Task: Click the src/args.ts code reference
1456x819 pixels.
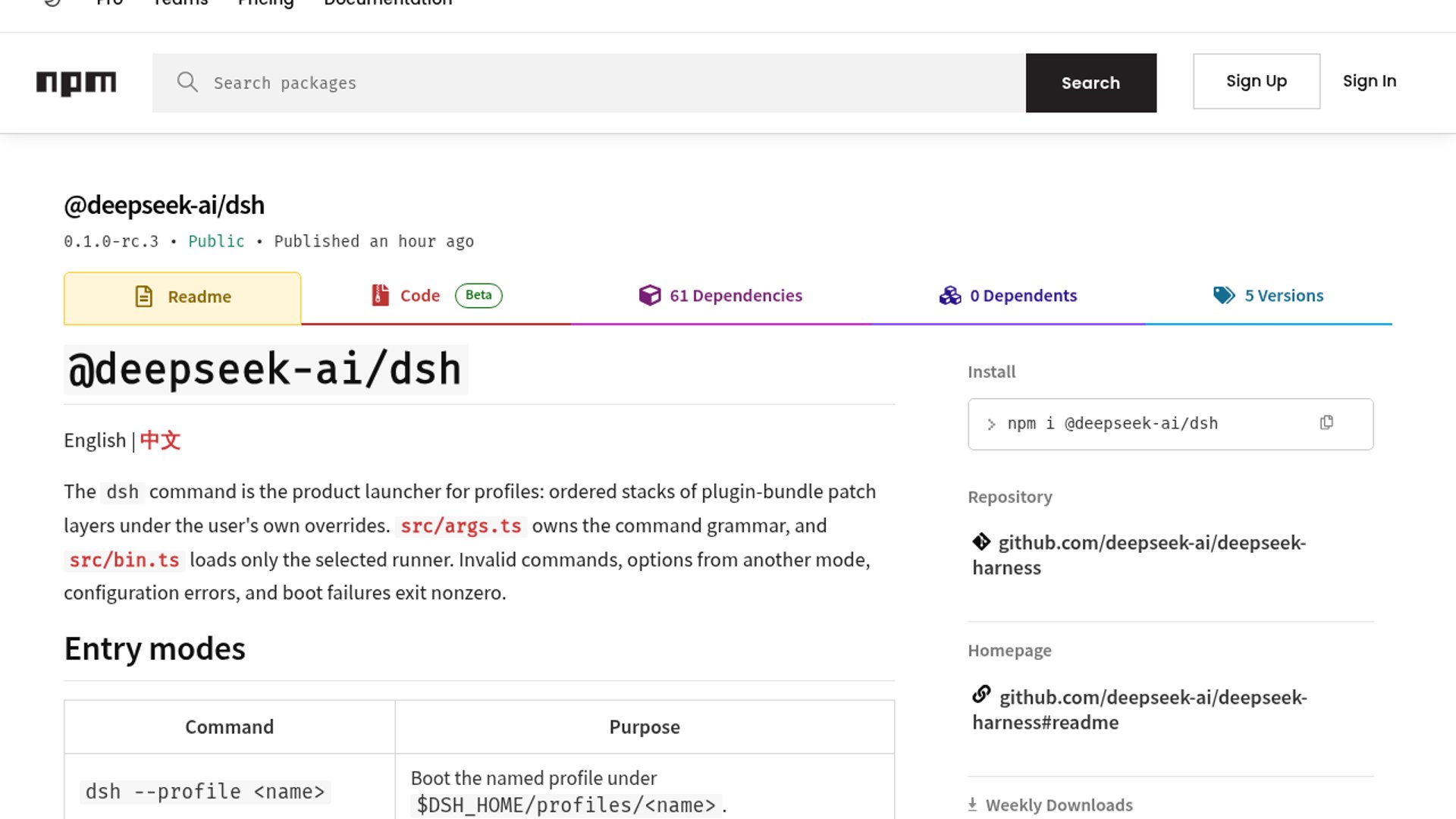Action: point(461,526)
